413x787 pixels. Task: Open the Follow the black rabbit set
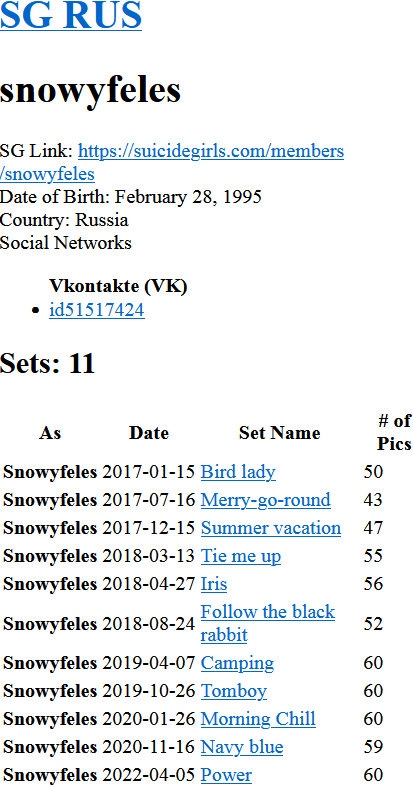[267, 623]
